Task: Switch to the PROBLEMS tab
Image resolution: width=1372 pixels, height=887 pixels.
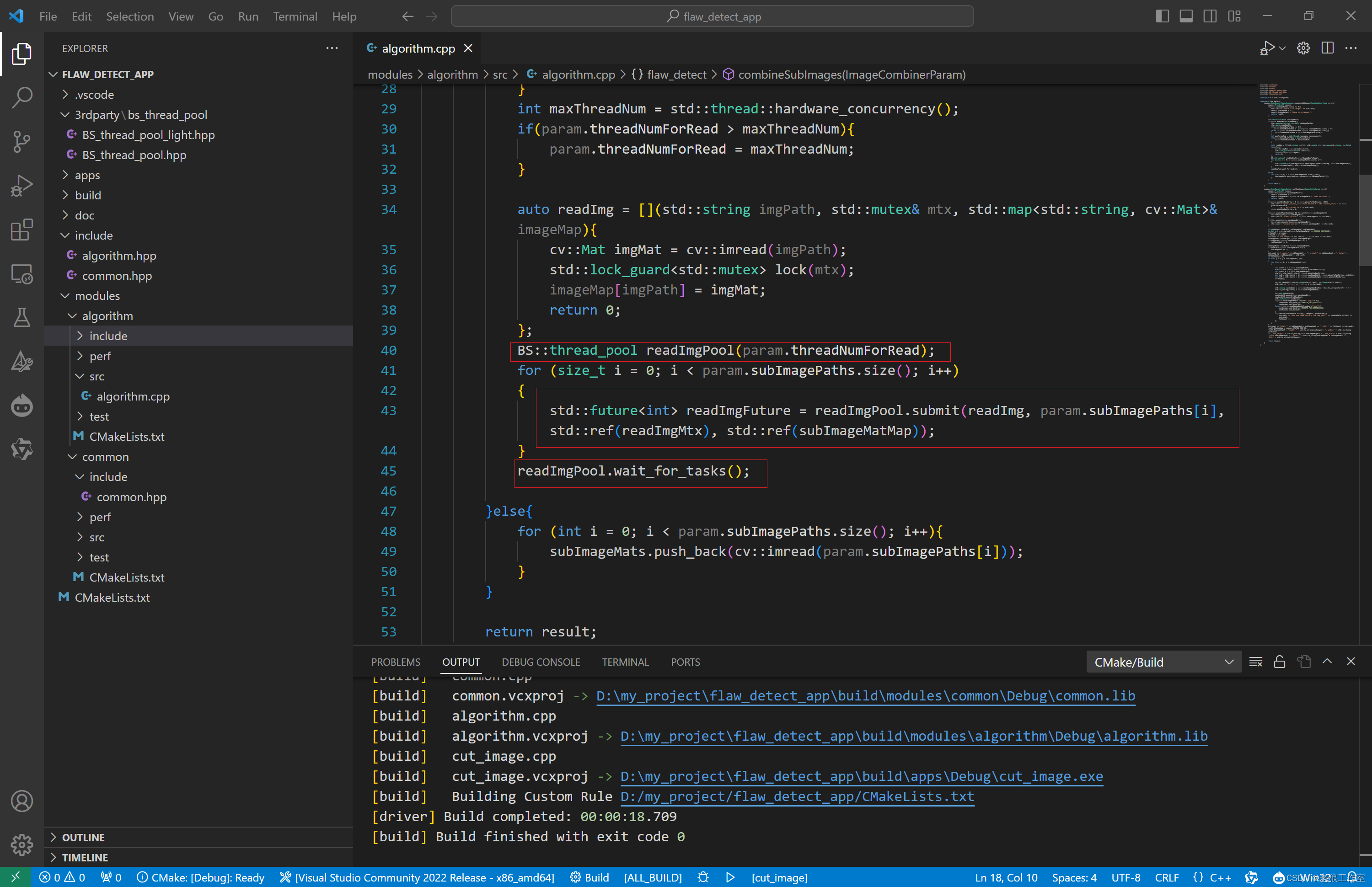Action: 395,662
